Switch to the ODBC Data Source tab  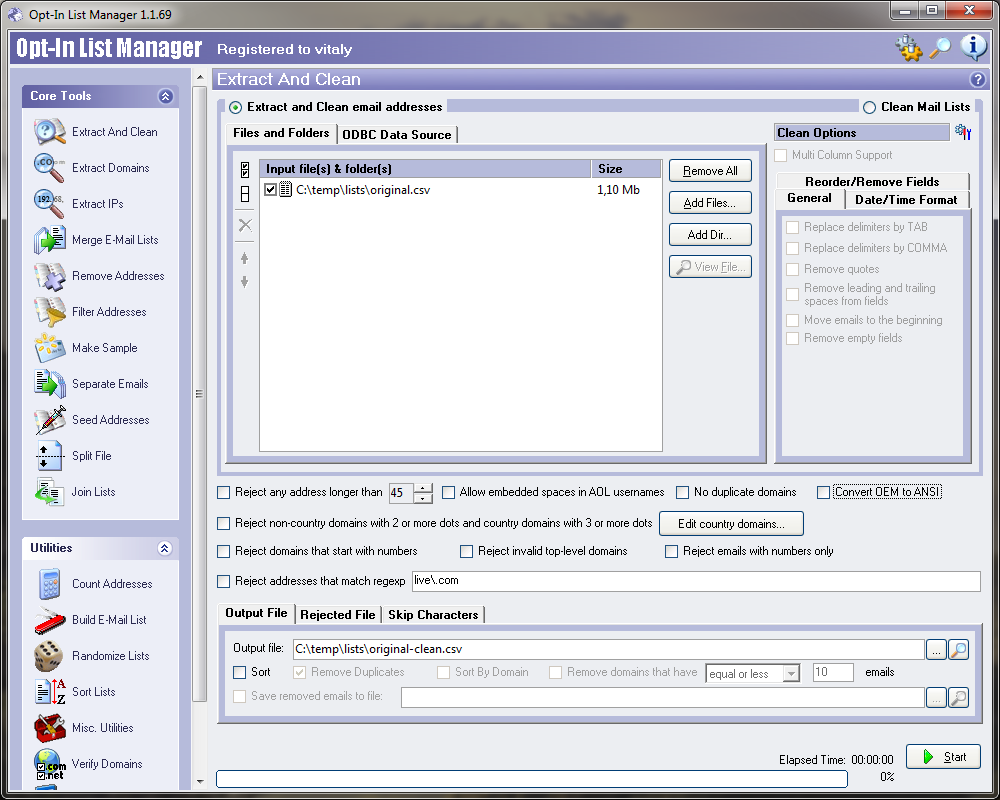(x=397, y=134)
